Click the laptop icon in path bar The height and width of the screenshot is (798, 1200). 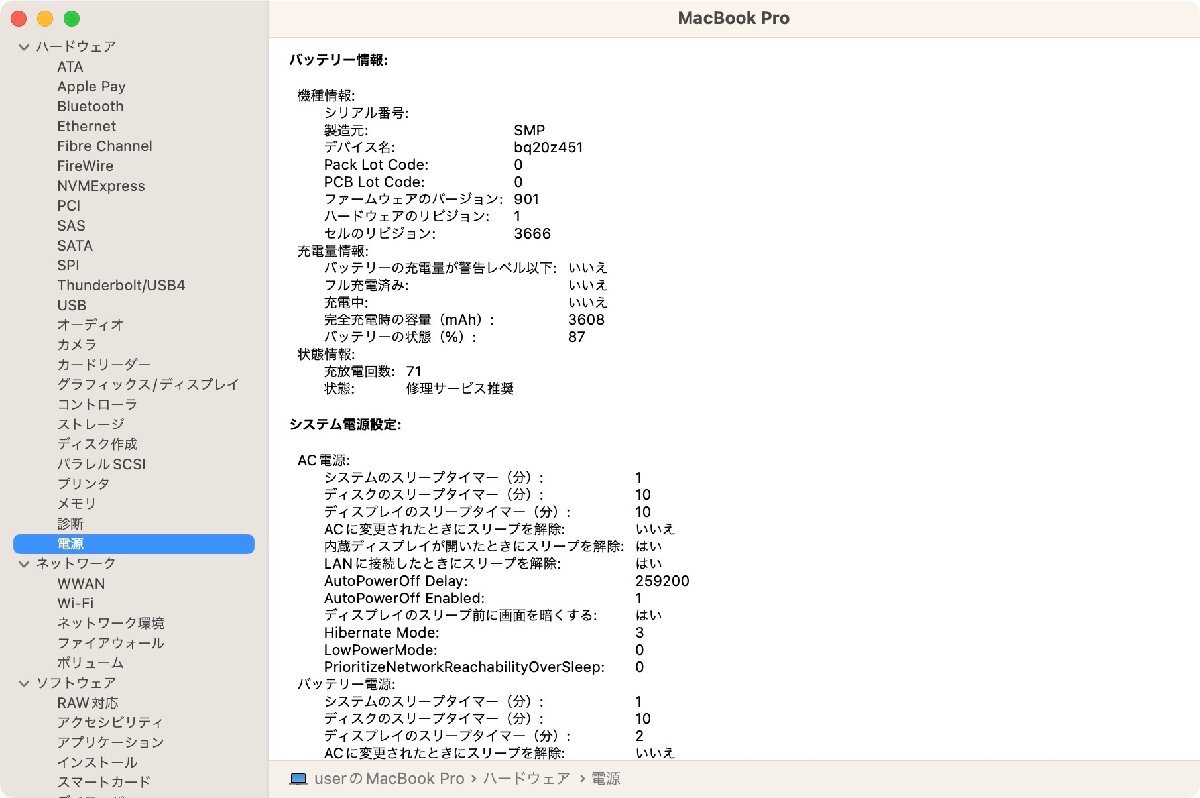[x=298, y=778]
